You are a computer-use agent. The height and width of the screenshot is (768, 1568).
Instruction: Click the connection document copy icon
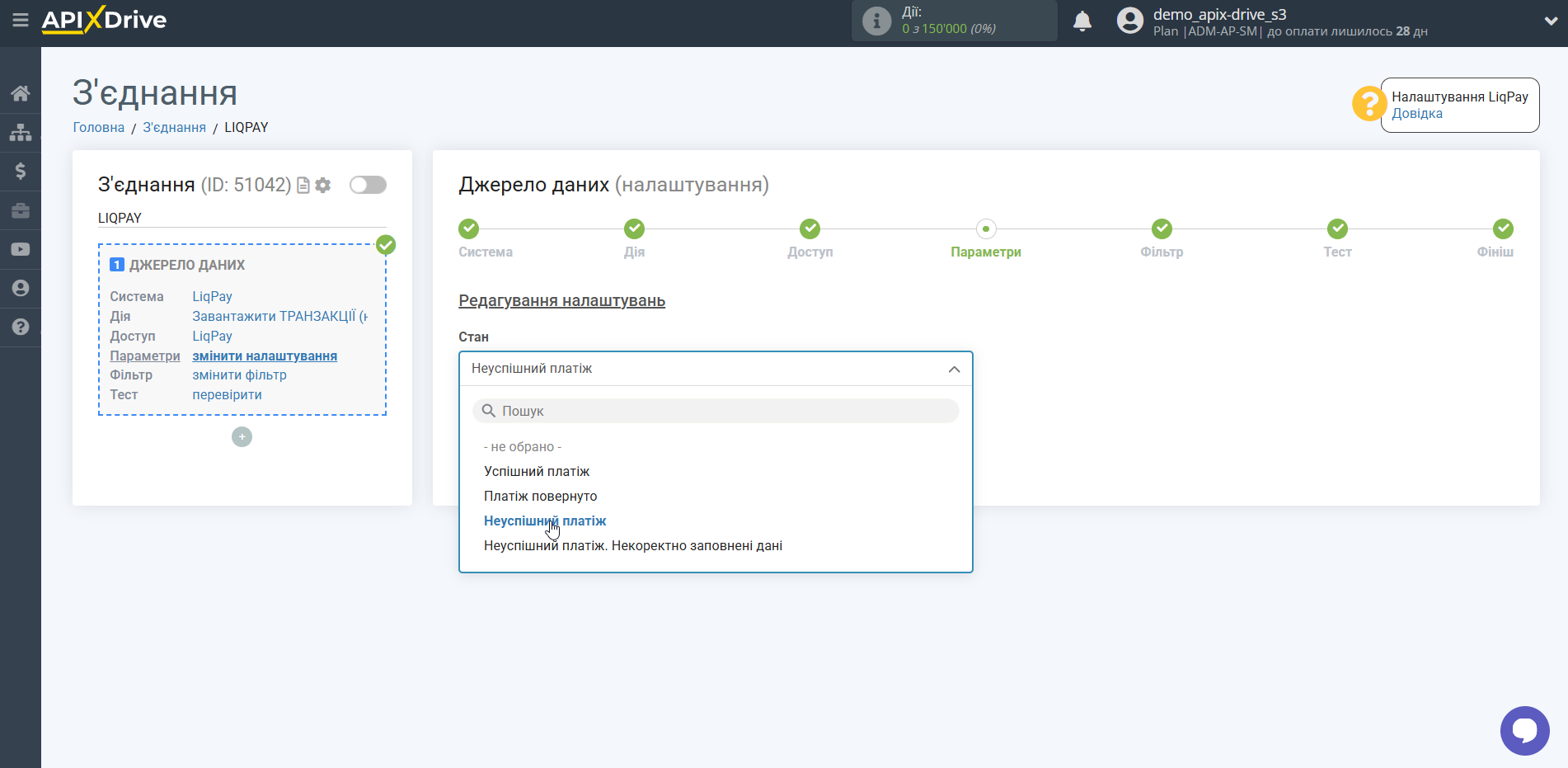tap(303, 186)
